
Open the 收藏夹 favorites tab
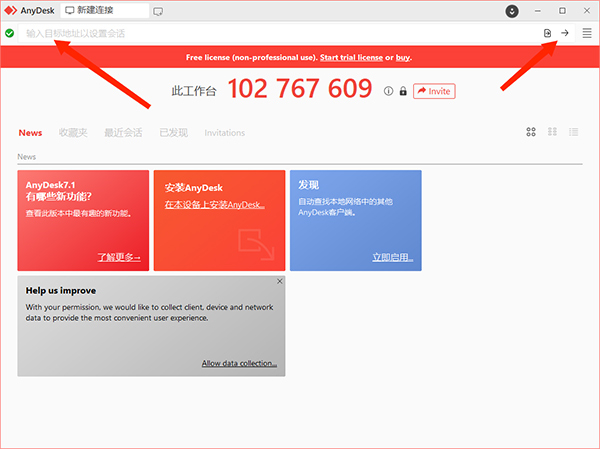[x=73, y=133]
